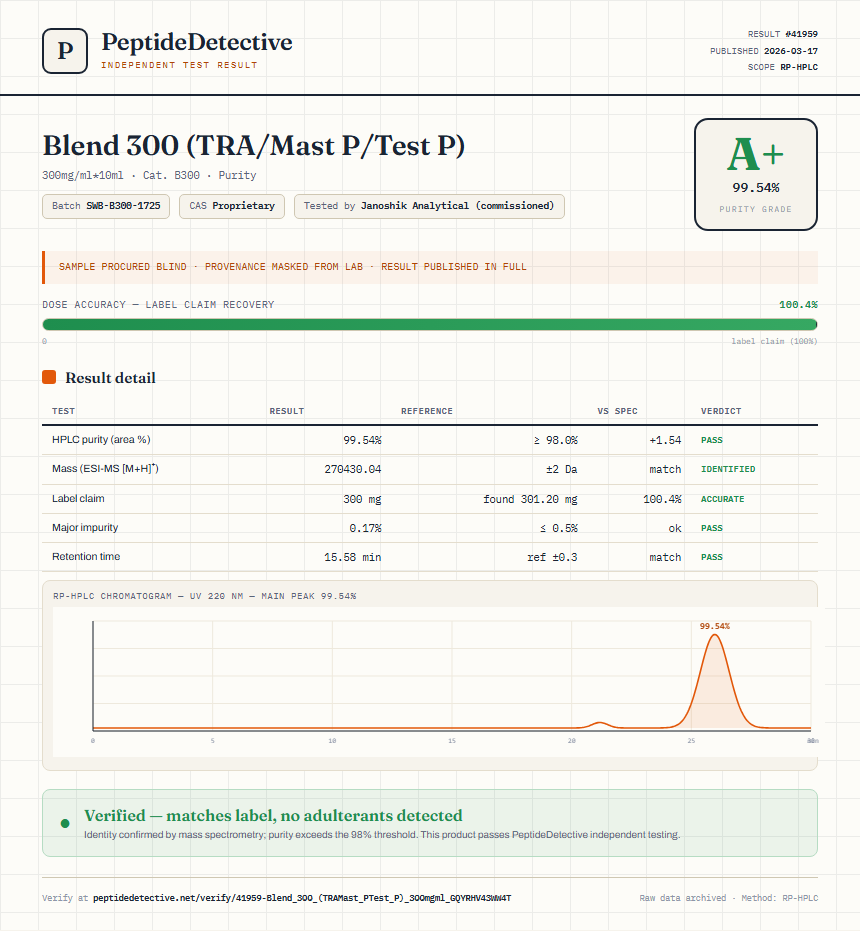This screenshot has width=860, height=931.
Task: Click the 300mg/ml*10ml Cat. B300 subtitle
Action: 149,175
